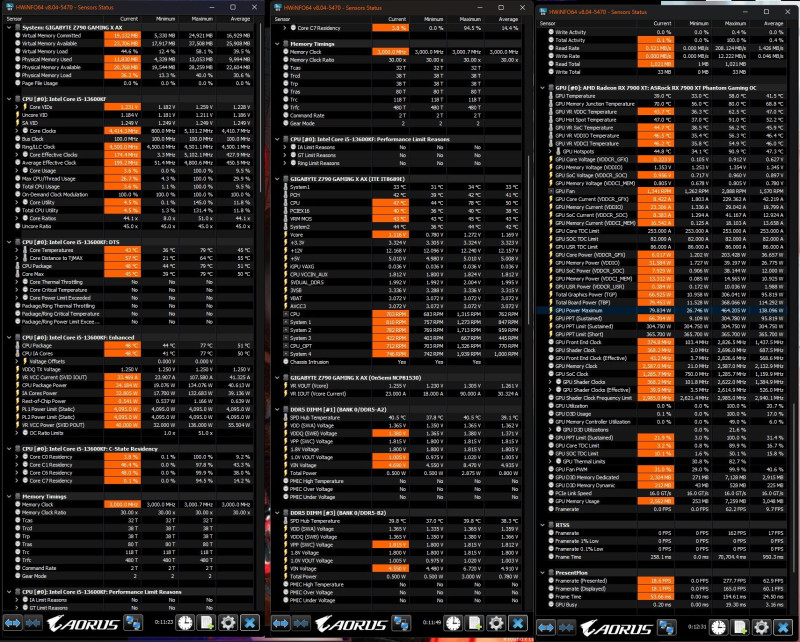Viewport: 800px width, 642px height.
Task: Reset min/max clock icon in right window
Action: (718, 628)
